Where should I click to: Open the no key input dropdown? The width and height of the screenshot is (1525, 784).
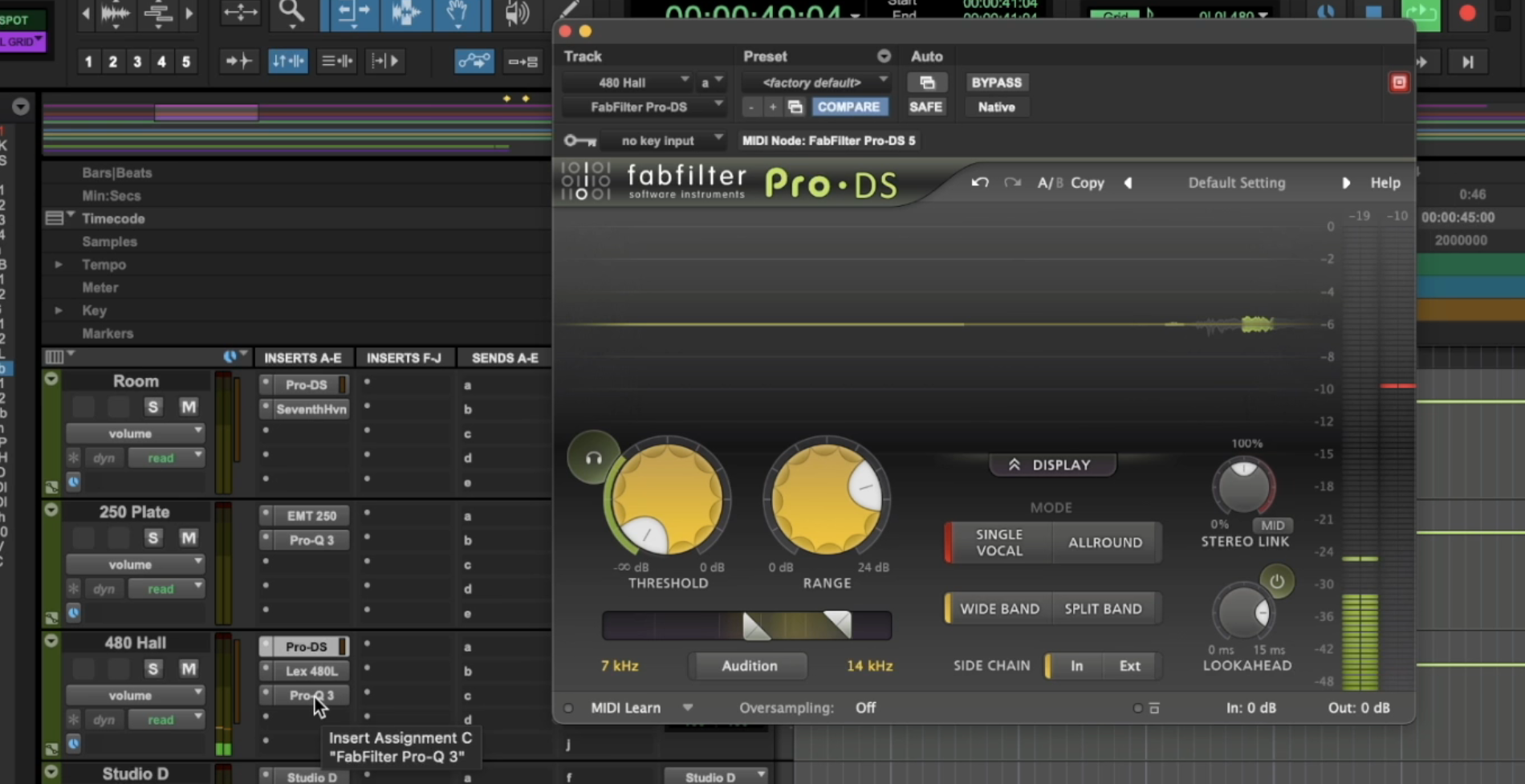pyautogui.click(x=663, y=140)
